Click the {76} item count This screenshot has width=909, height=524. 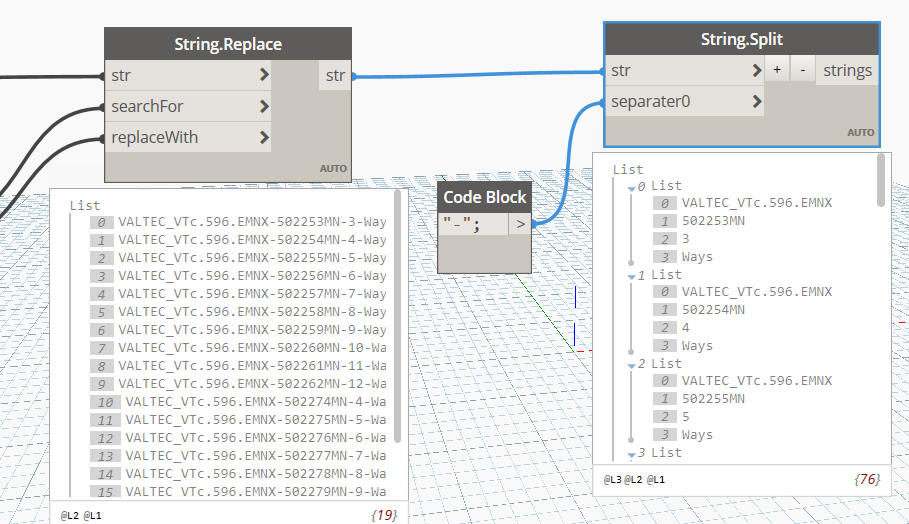(x=867, y=479)
